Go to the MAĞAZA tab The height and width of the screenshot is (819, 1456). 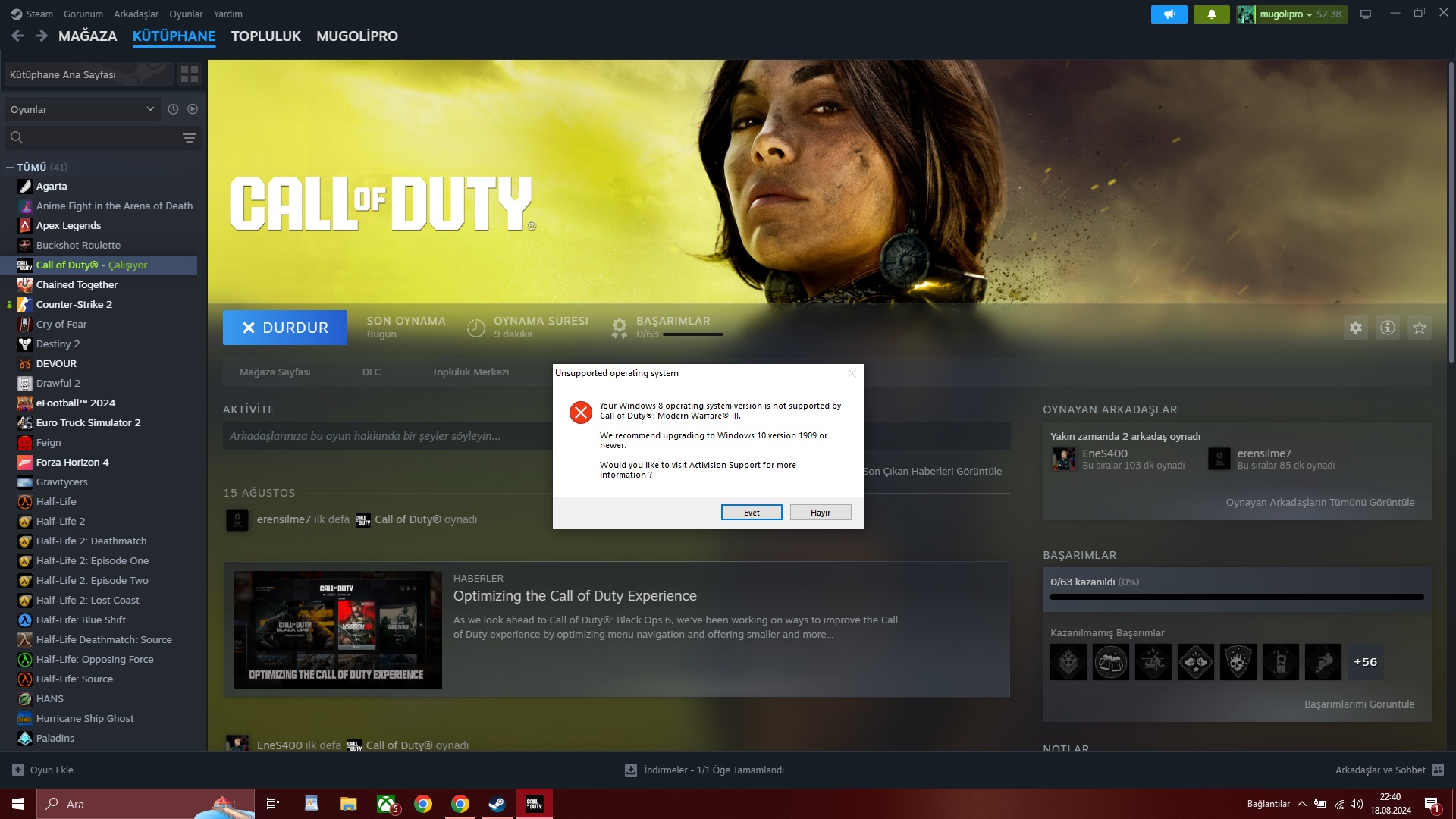coord(88,36)
